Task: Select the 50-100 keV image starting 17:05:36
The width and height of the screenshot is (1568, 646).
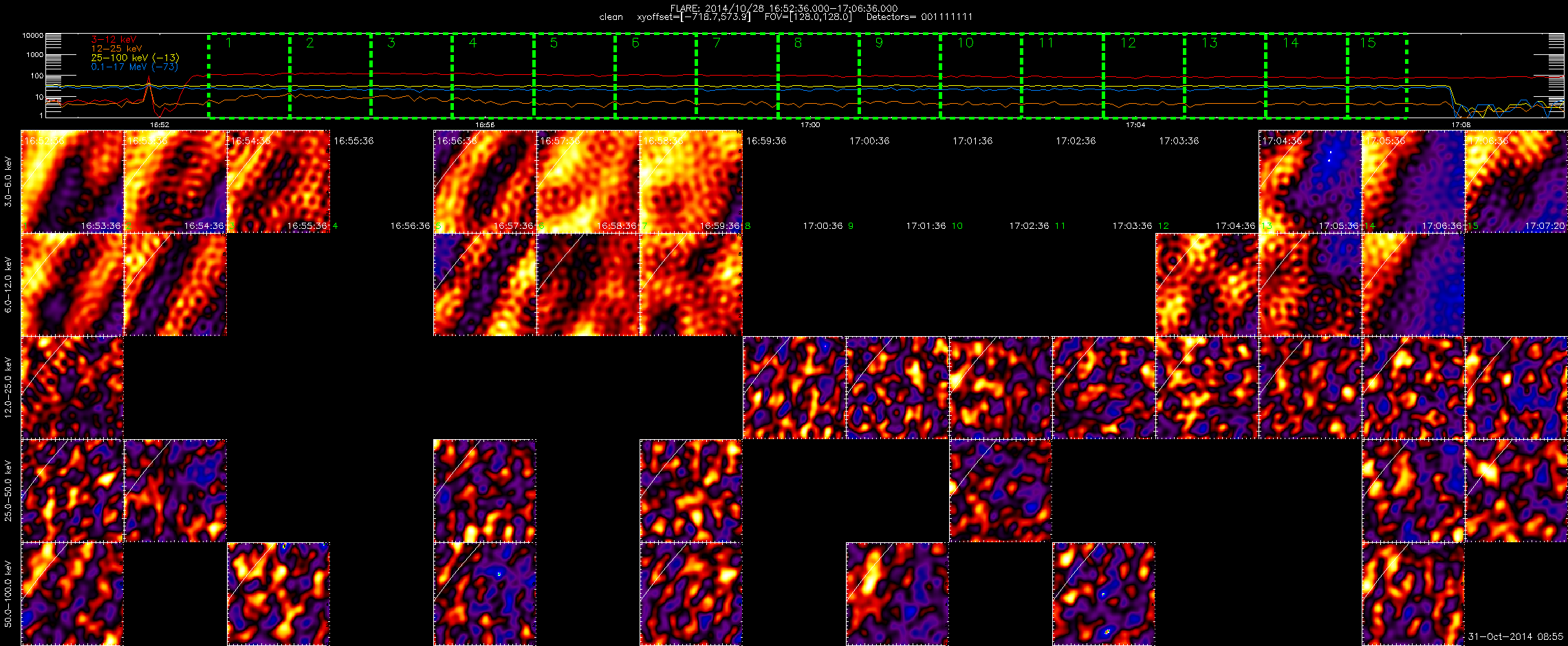Action: tap(1413, 594)
